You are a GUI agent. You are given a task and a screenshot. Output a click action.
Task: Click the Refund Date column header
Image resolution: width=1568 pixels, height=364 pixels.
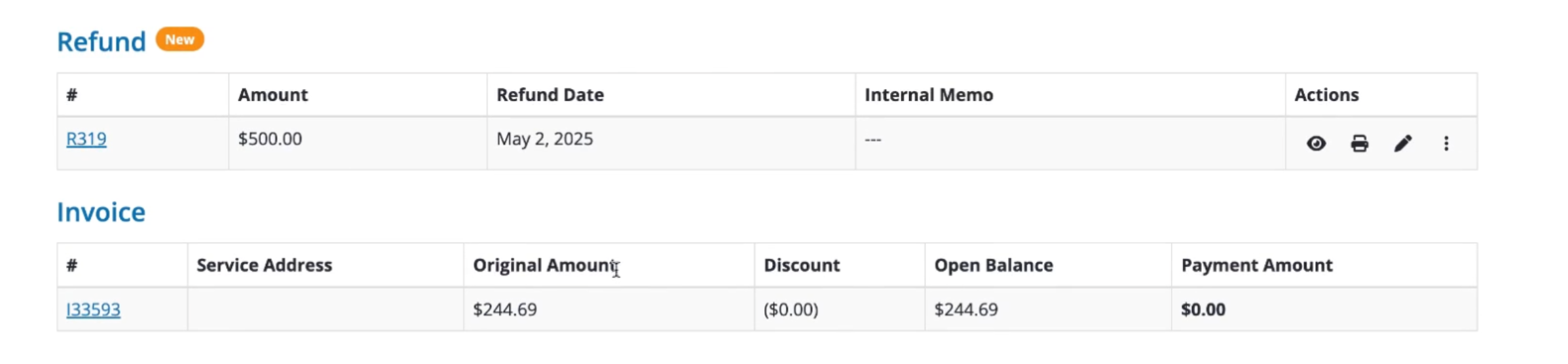(x=550, y=95)
